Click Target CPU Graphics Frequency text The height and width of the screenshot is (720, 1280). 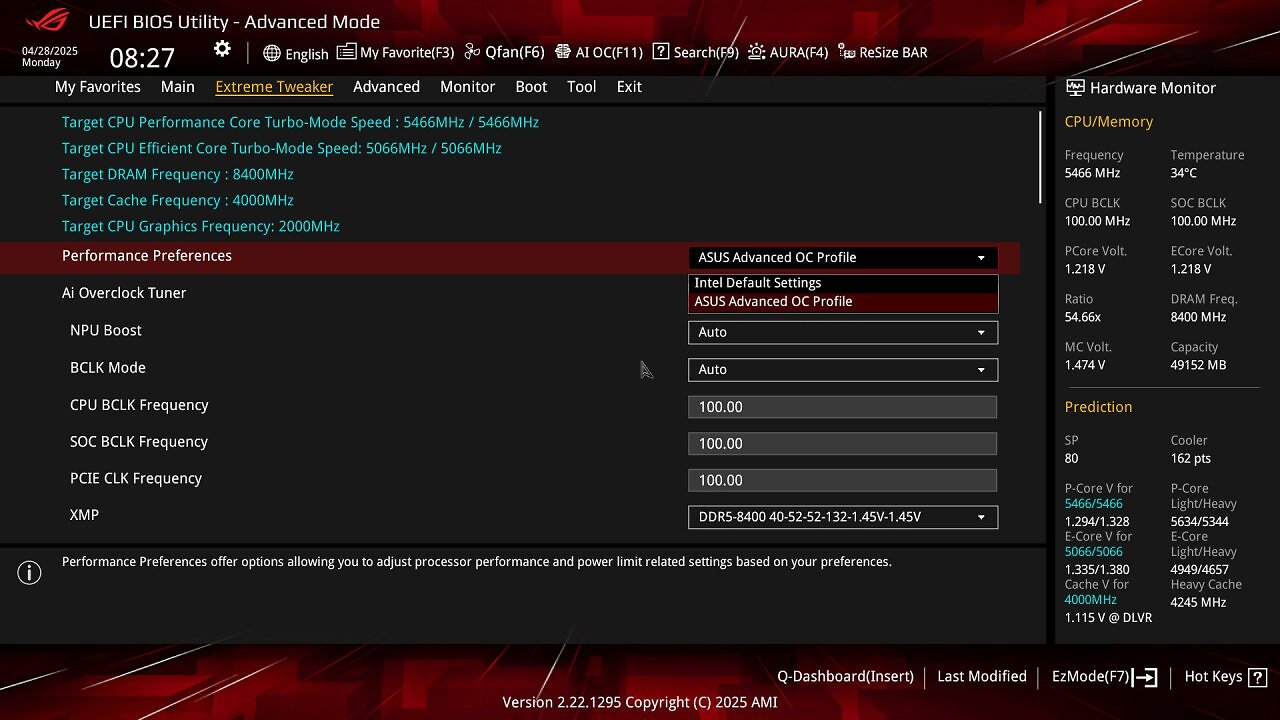(201, 226)
